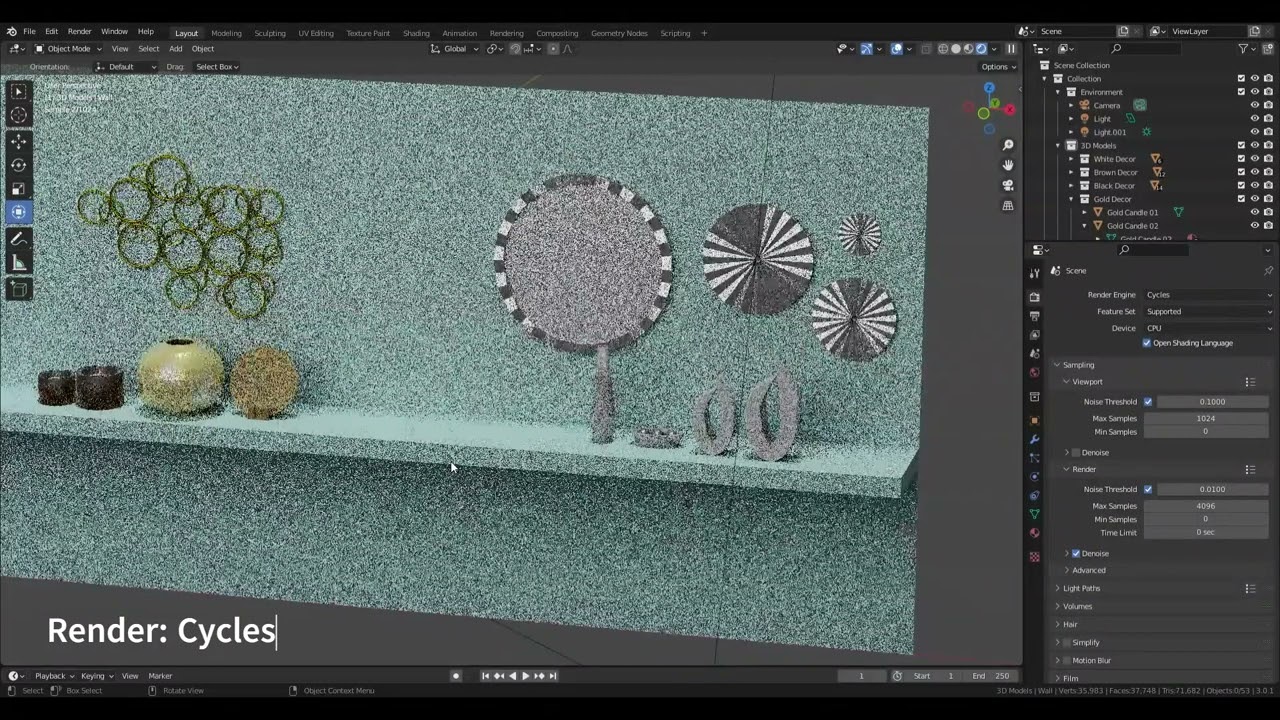Expand the Light Paths panel
The height and width of the screenshot is (720, 1280).
(1081, 588)
